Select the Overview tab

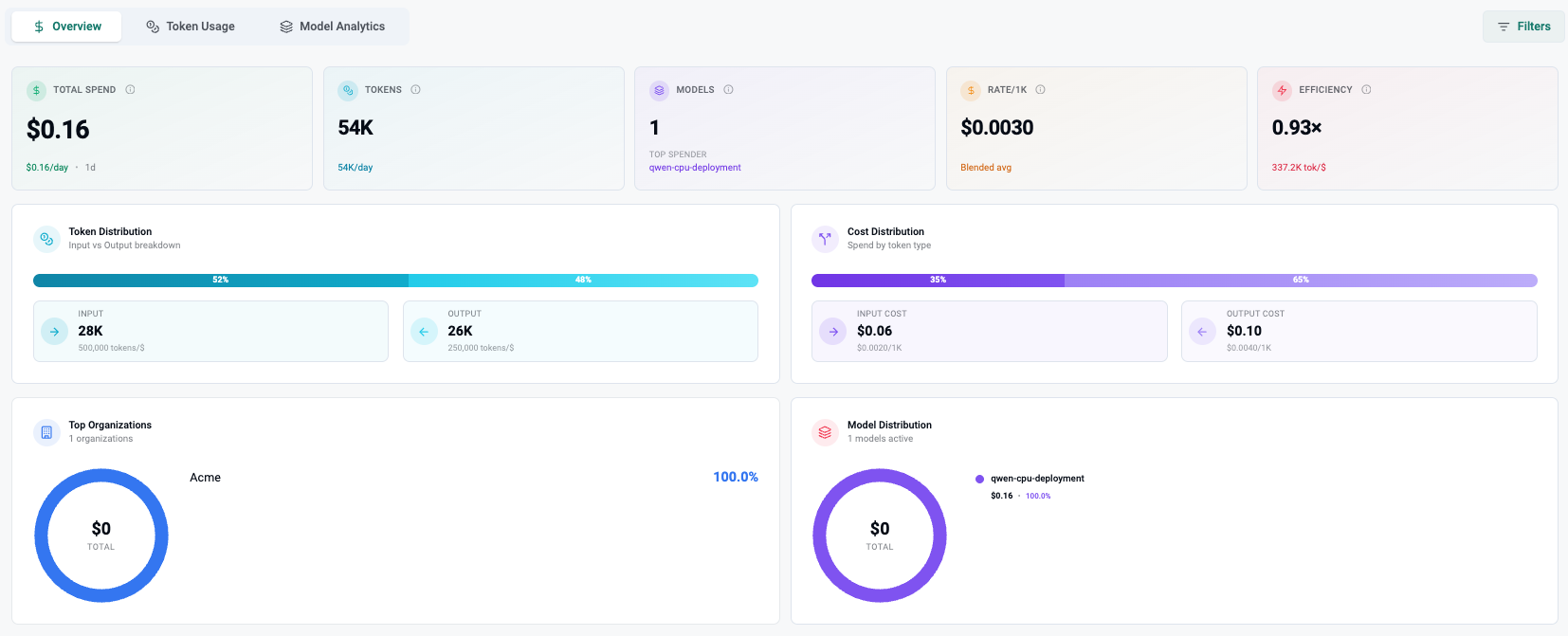click(66, 27)
